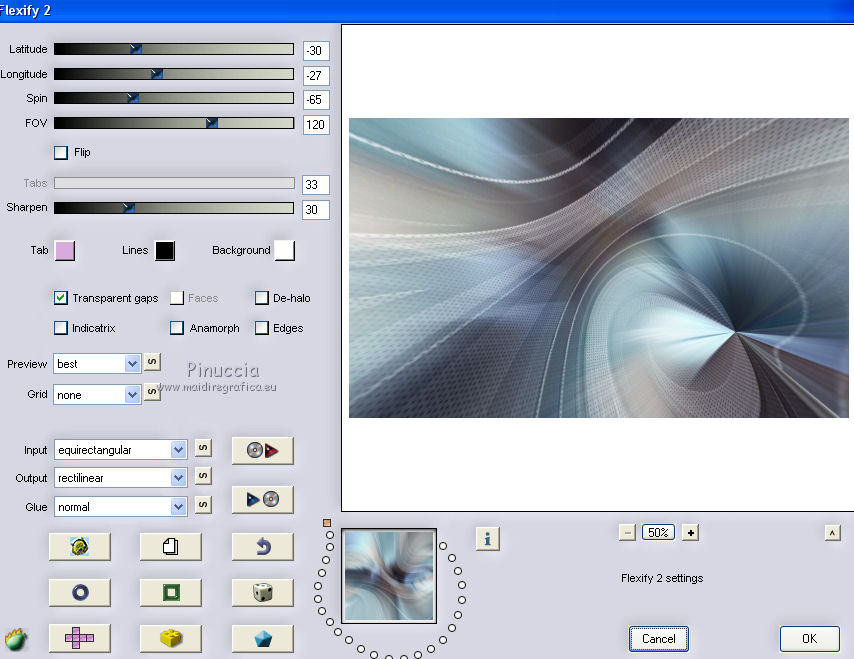854x659 pixels.
Task: Click the S button beside Output
Action: (x=203, y=475)
